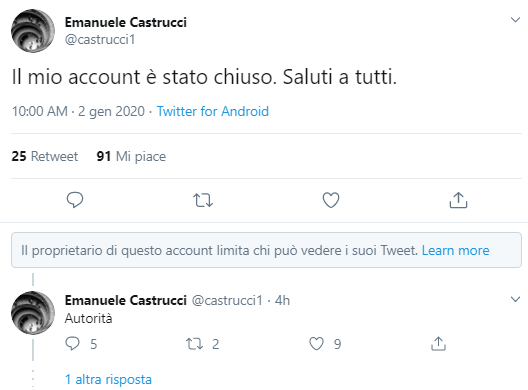Share the main tweet via upload icon
Viewport: 528px width, 390px height.
(458, 200)
